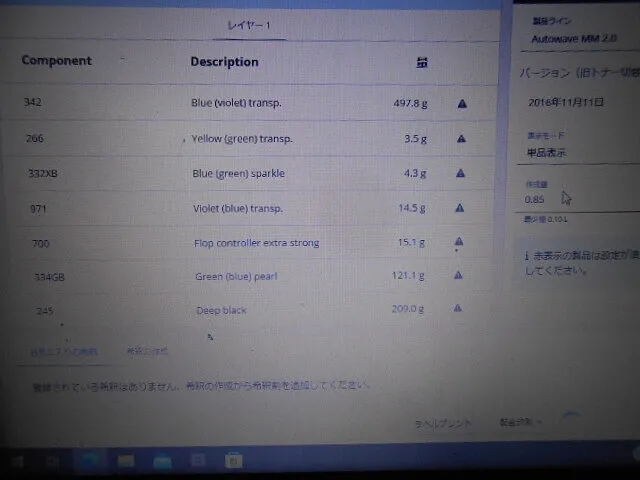Click the Component column header
This screenshot has height=480, width=640.
click(x=56, y=61)
